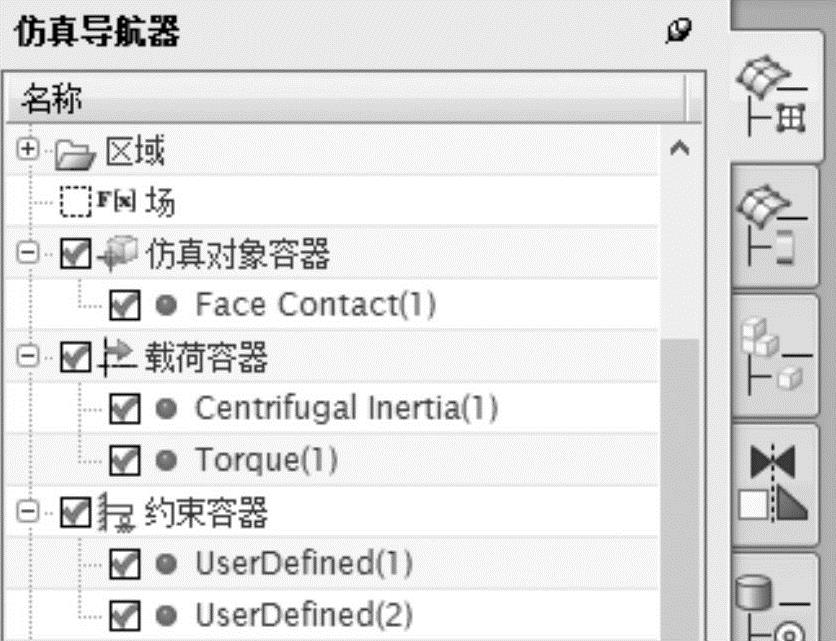Collapse the 仿真对象容器 node

click(27, 254)
